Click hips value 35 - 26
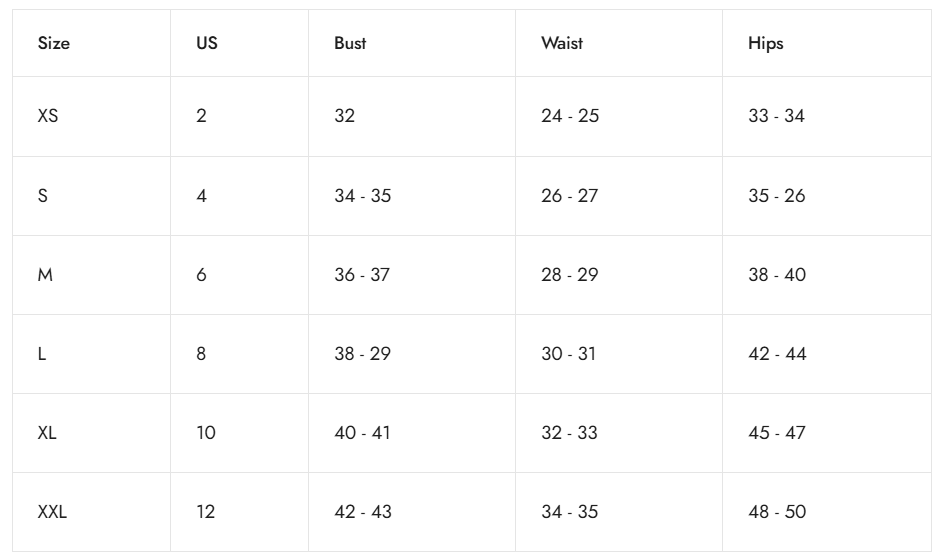 [777, 196]
